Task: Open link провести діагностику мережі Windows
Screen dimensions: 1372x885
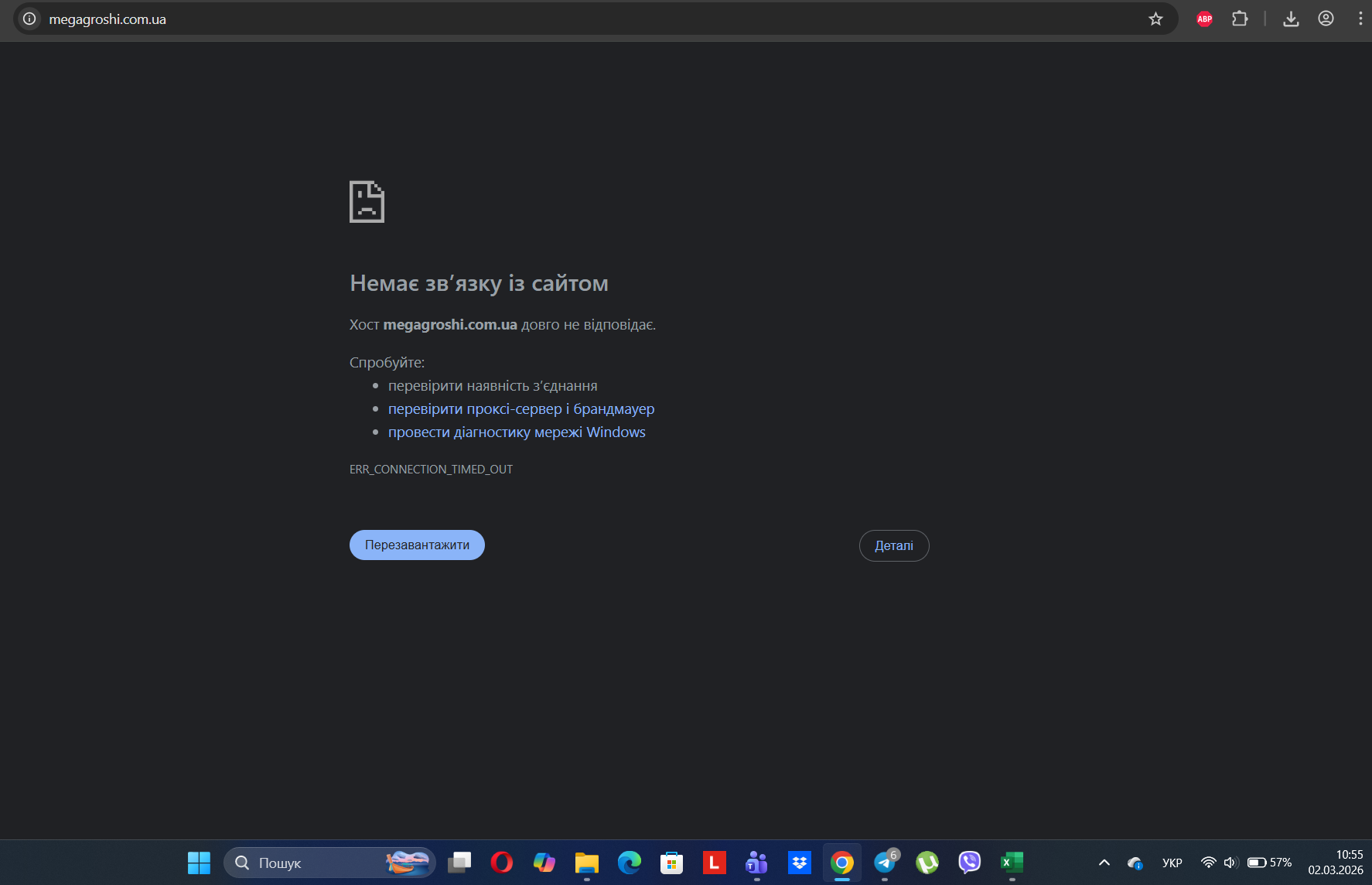Action: (x=517, y=432)
